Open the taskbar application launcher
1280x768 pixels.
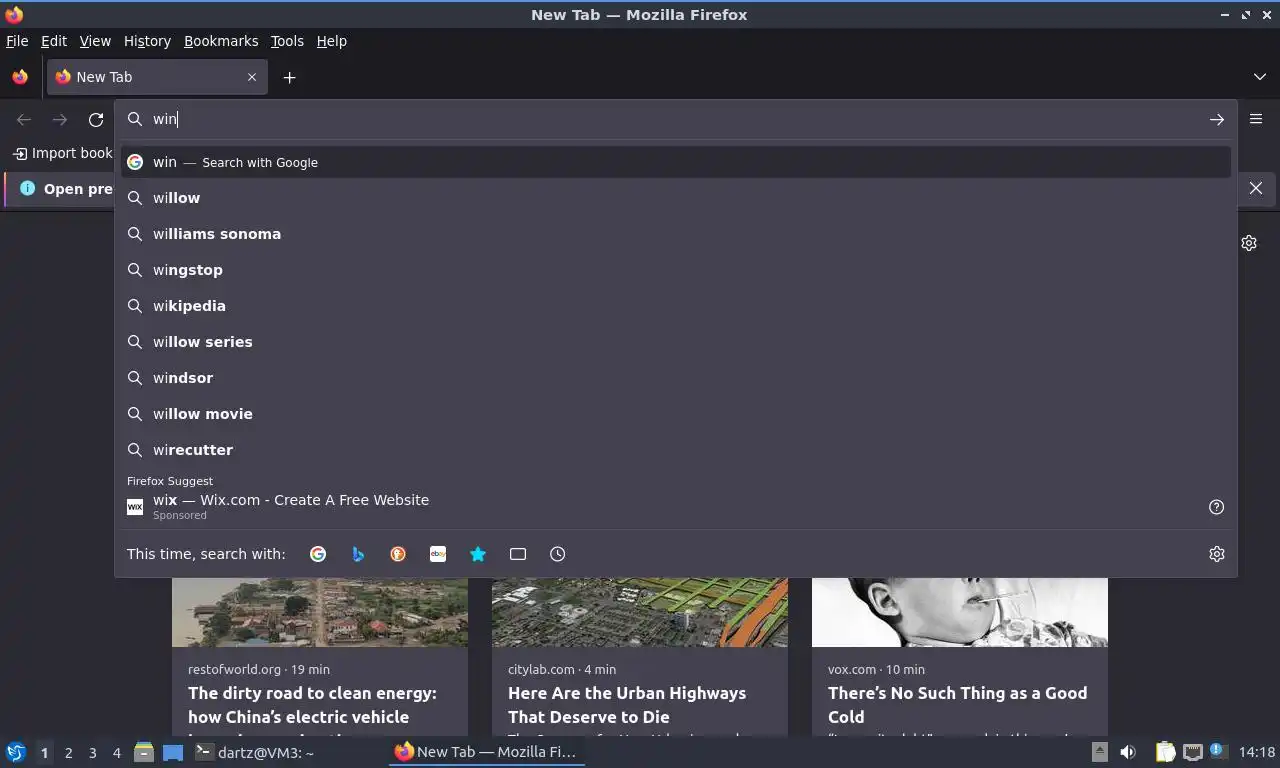coord(16,753)
